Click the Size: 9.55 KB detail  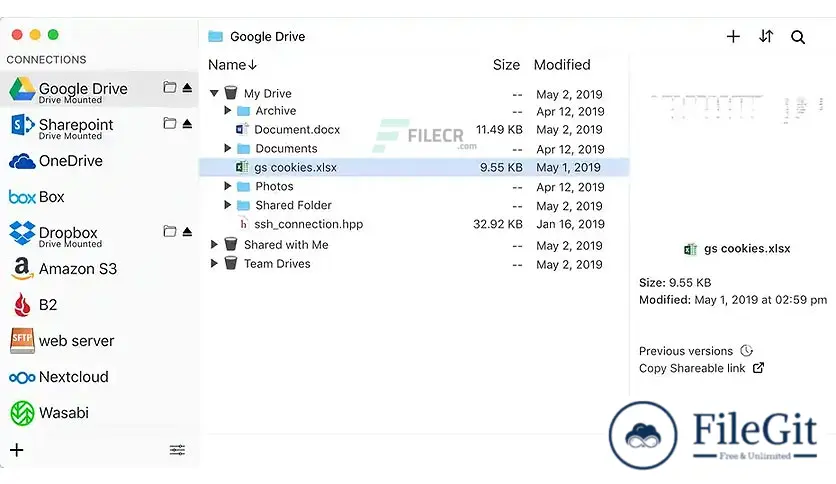(x=675, y=283)
